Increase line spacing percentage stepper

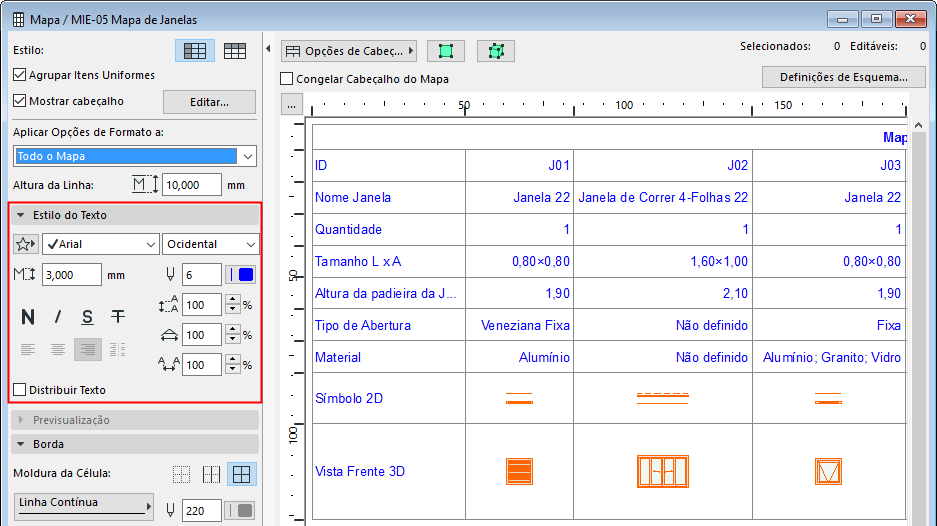233,300
